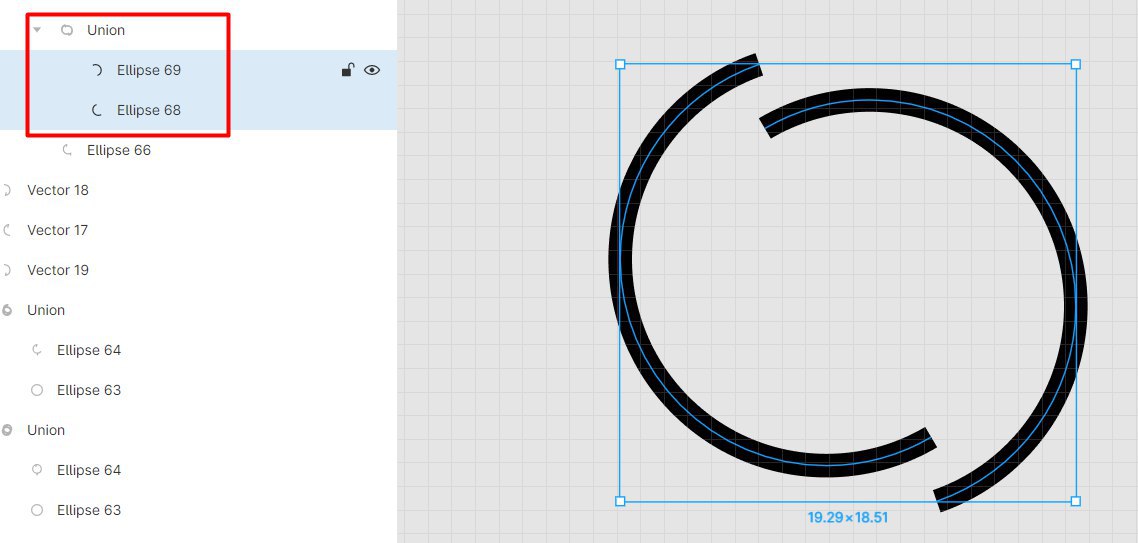Image resolution: width=1138 pixels, height=543 pixels.
Task: Select the top Union layer name
Action: coord(106,30)
